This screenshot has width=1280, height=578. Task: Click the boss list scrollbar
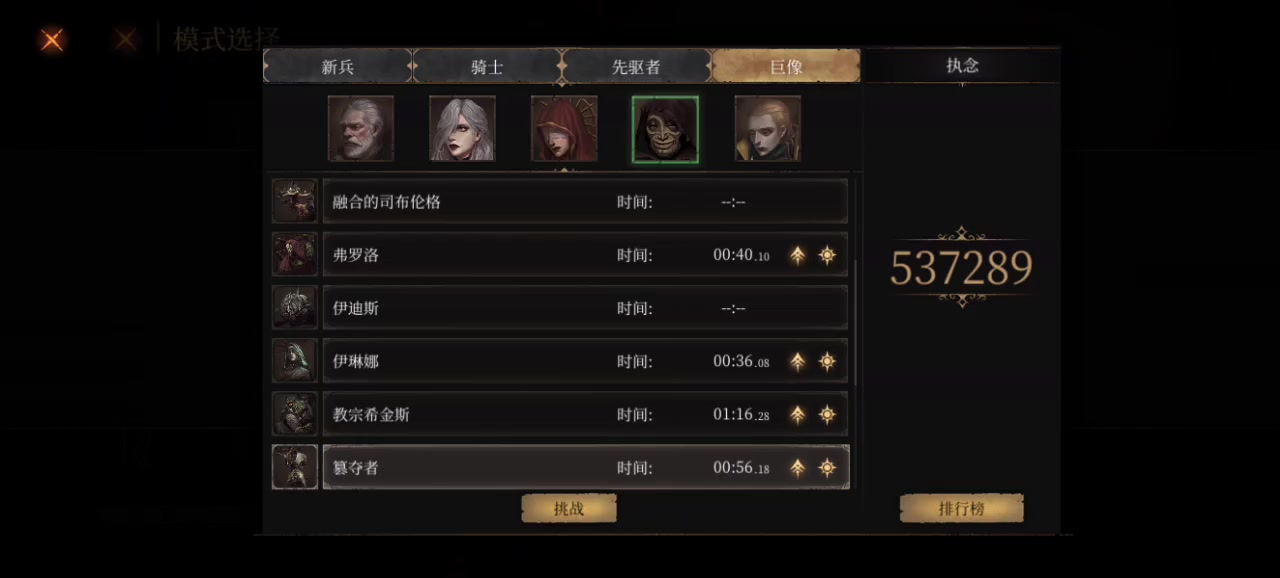tap(854, 323)
